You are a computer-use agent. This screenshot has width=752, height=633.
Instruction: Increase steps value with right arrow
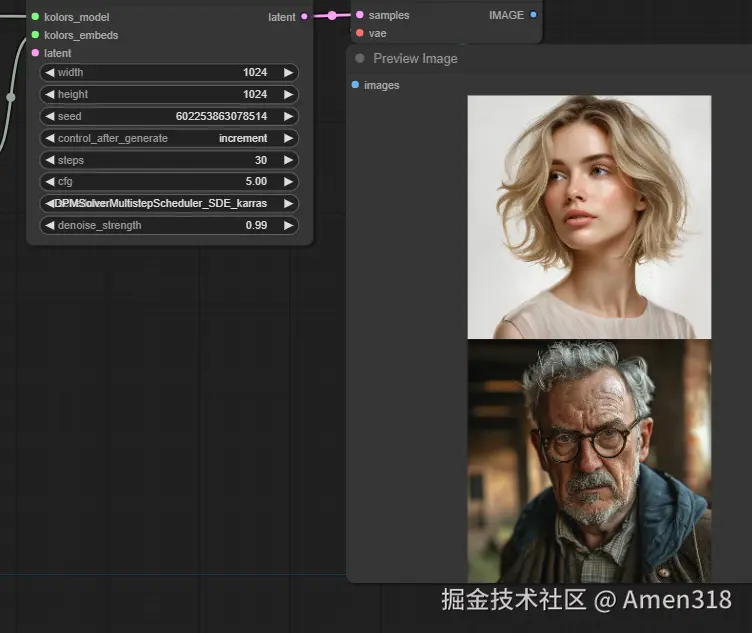288,160
